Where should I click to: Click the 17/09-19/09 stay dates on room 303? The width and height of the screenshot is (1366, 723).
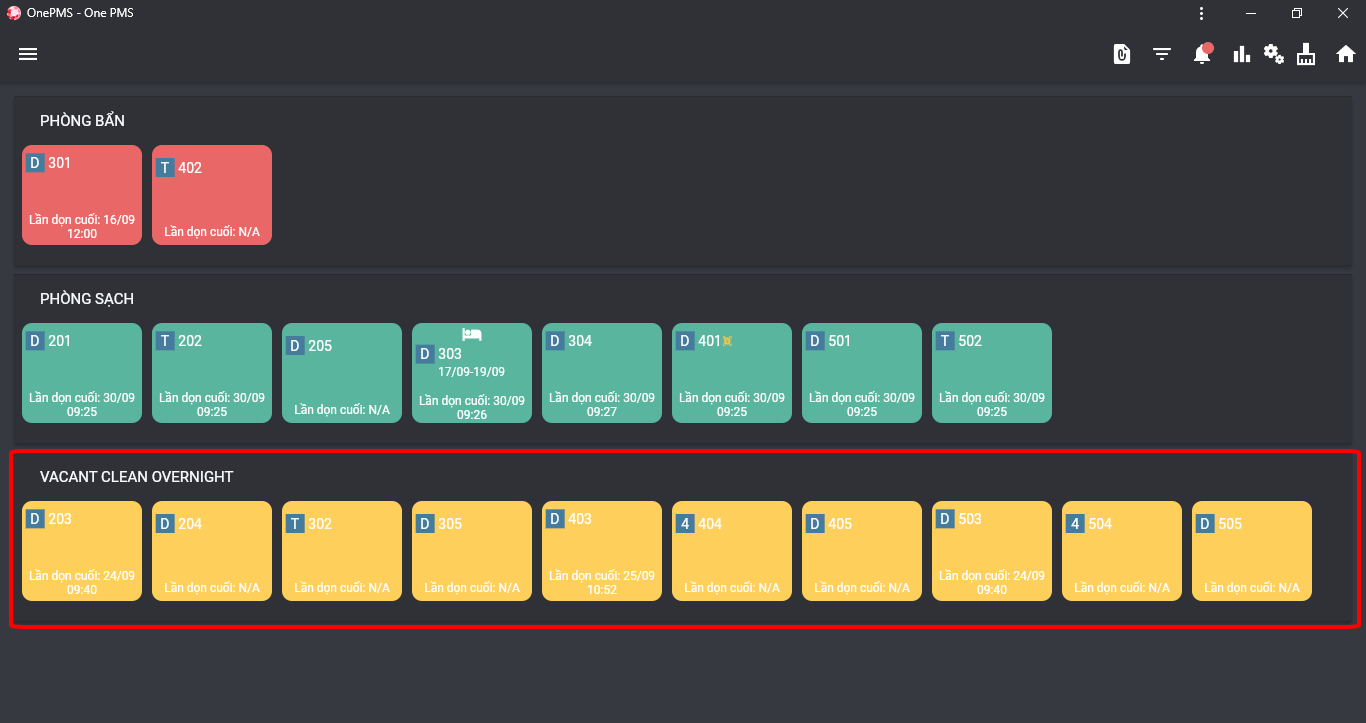point(472,371)
